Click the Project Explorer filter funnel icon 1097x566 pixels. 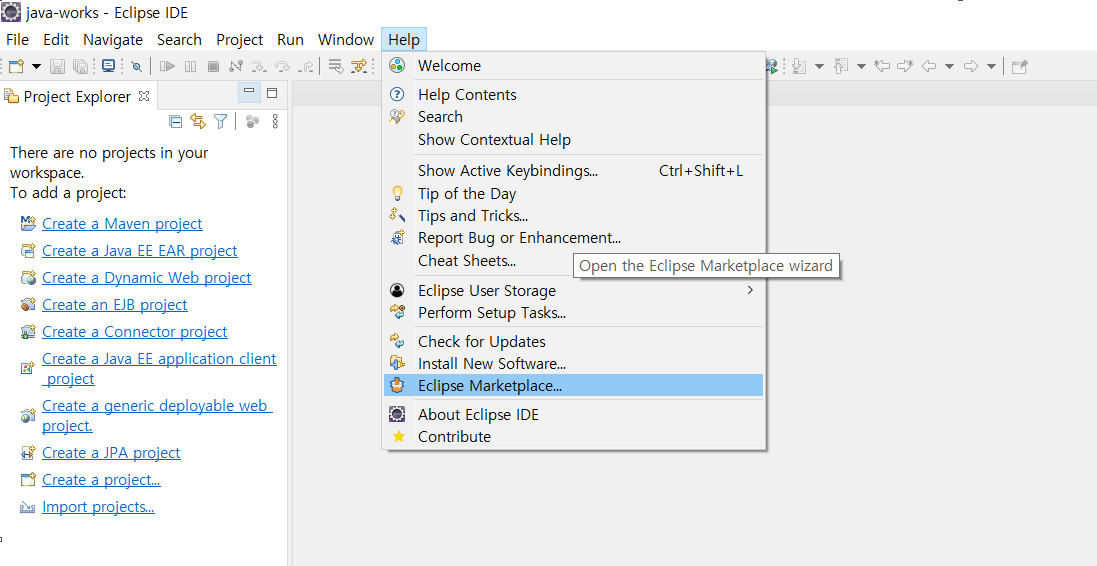[x=220, y=122]
